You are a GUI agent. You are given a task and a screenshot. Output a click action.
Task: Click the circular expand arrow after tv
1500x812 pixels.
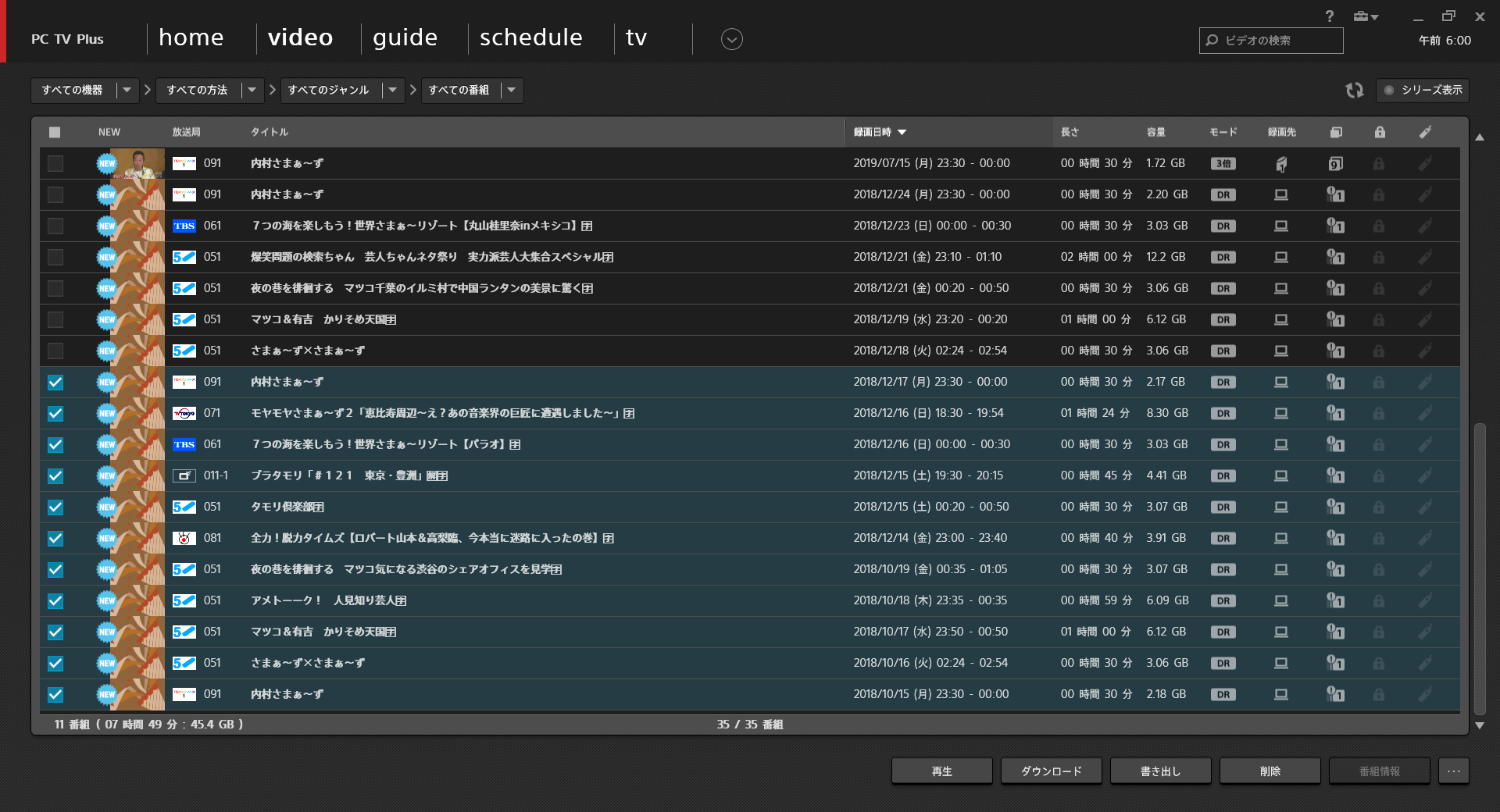coord(731,39)
